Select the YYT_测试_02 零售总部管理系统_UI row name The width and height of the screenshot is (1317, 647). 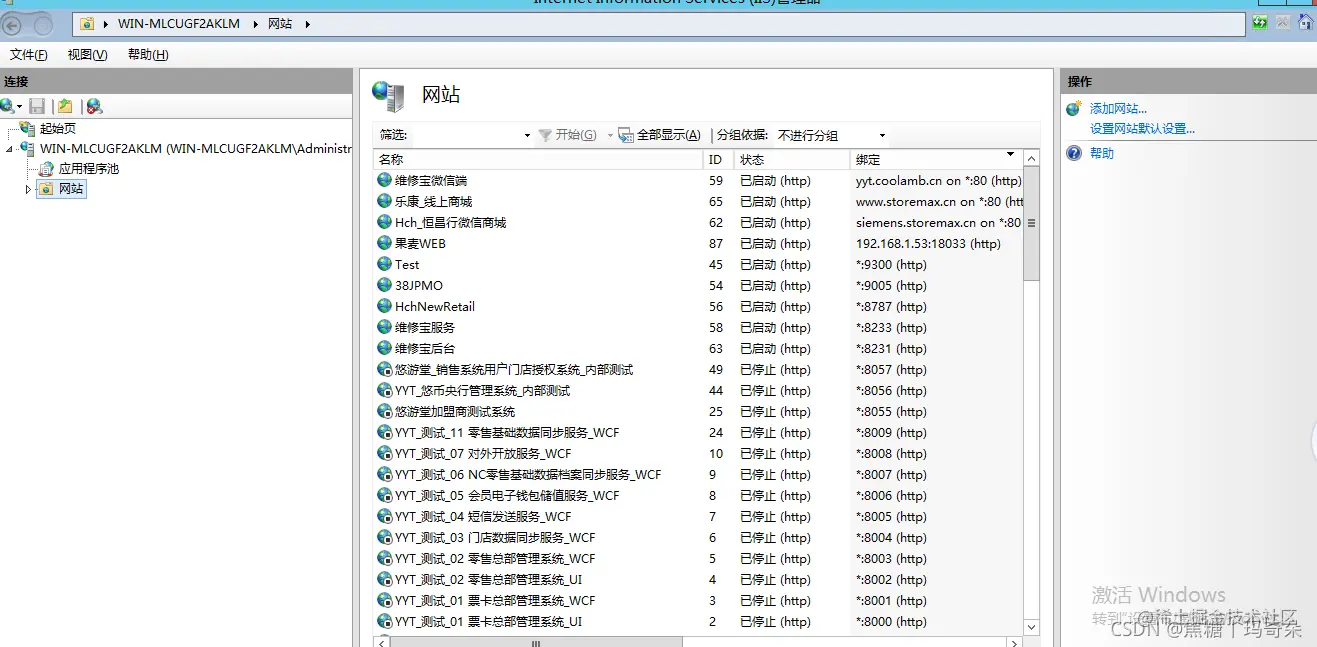click(x=488, y=579)
